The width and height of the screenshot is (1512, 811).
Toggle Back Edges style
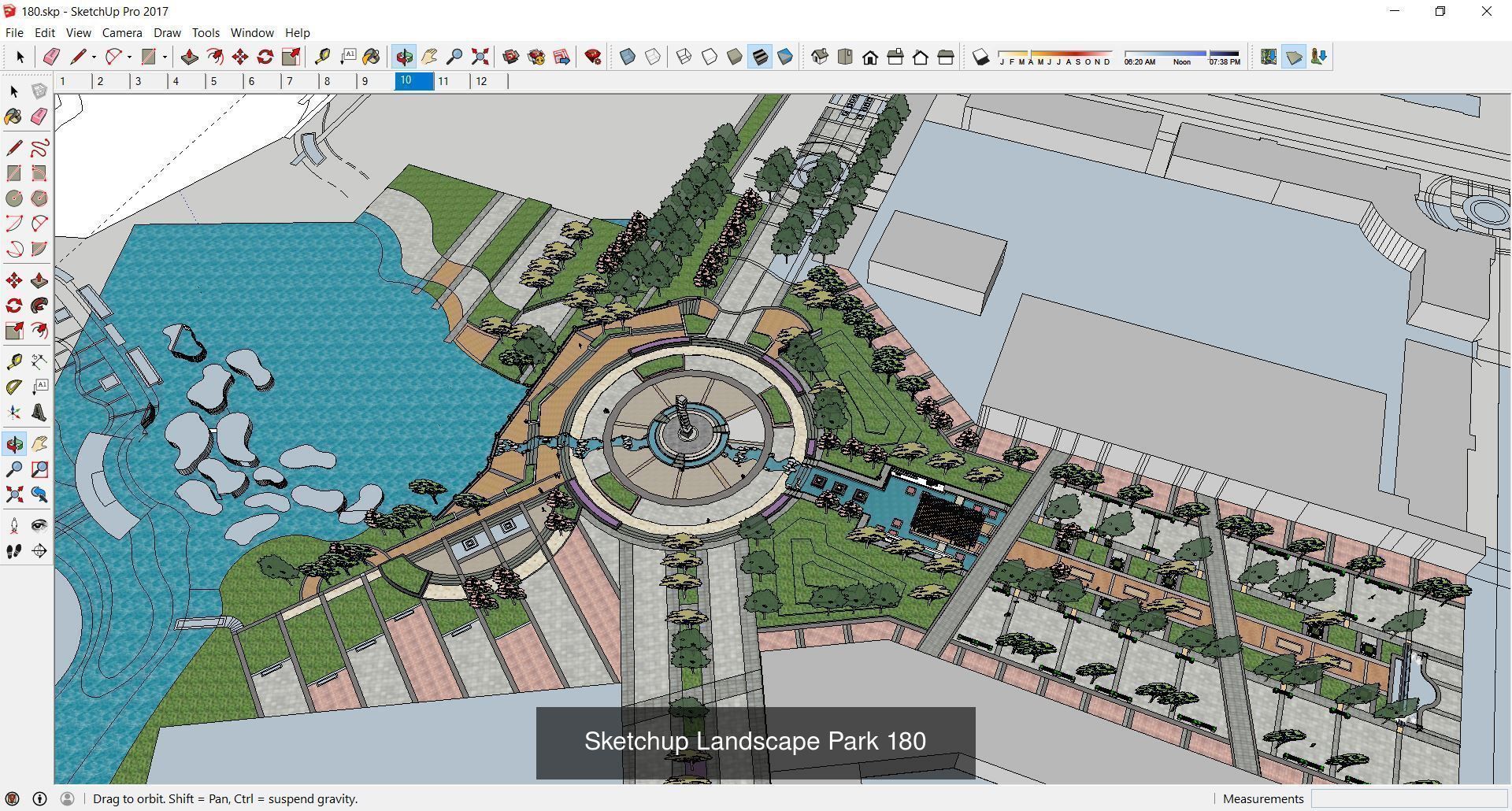[653, 57]
